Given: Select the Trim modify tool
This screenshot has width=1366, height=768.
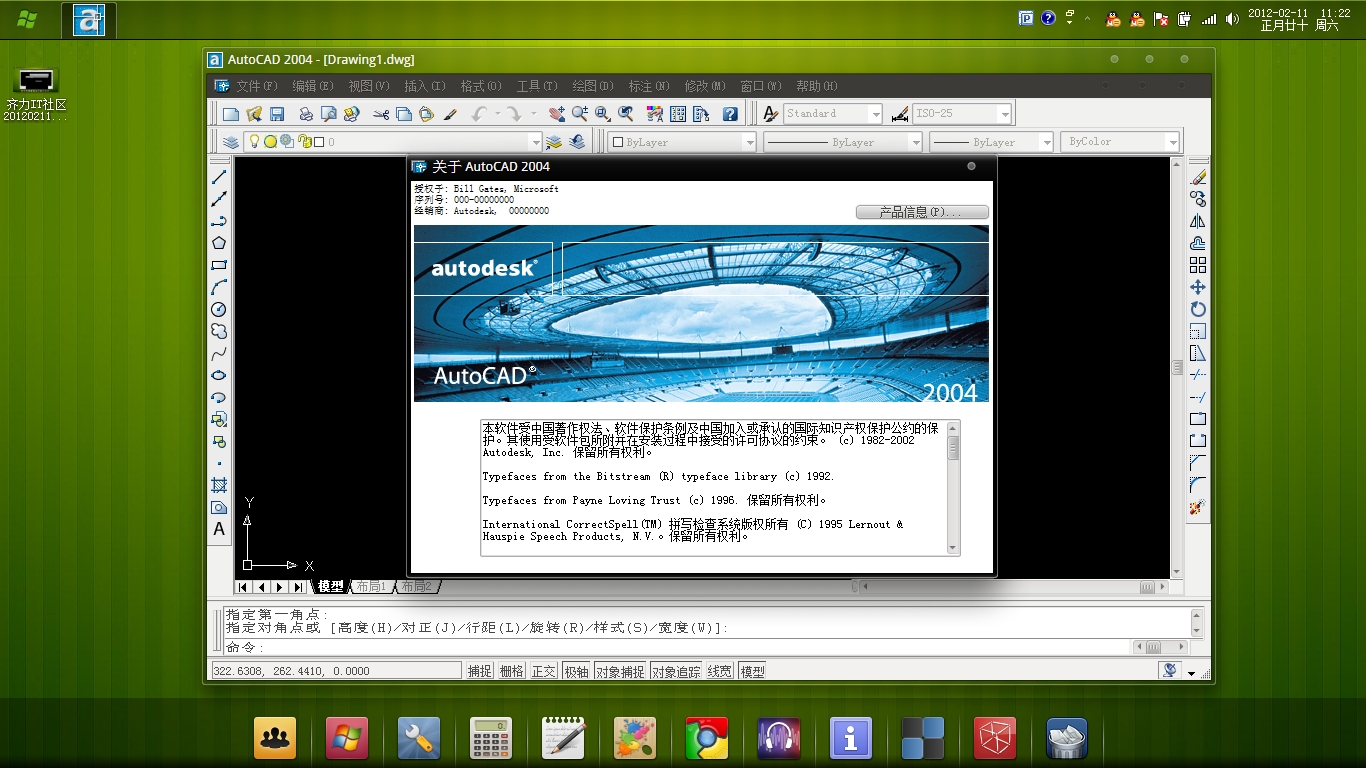Looking at the screenshot, I should [x=1198, y=375].
